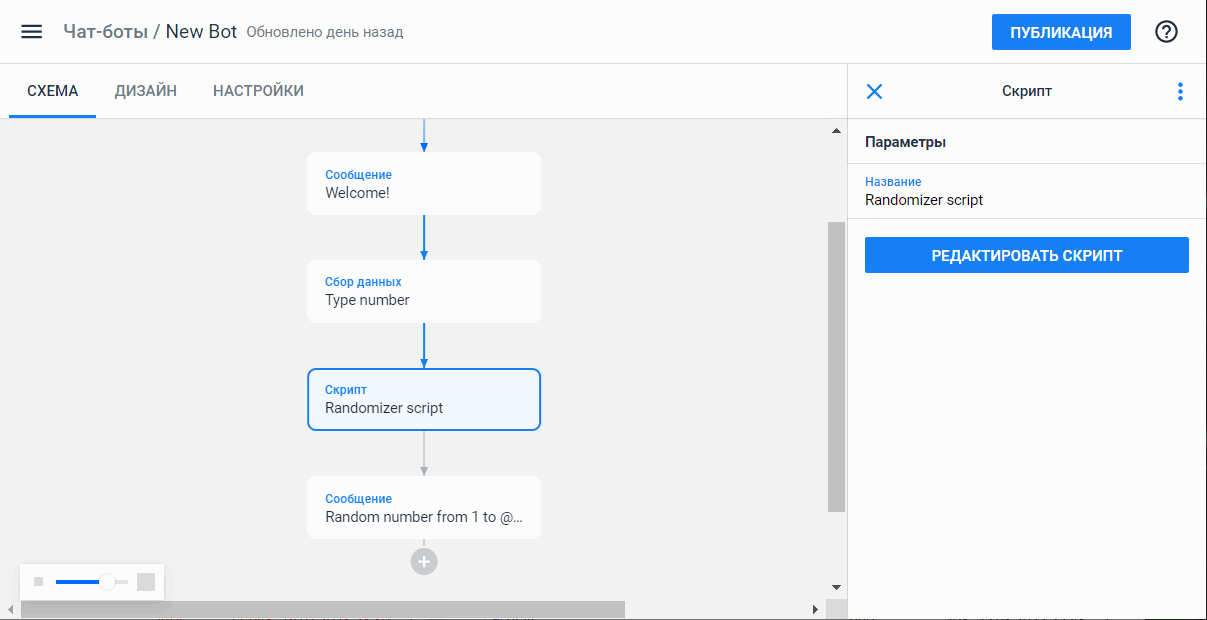Click the horizontal canvas scrollbar thumb
The height and width of the screenshot is (620, 1207).
click(322, 609)
